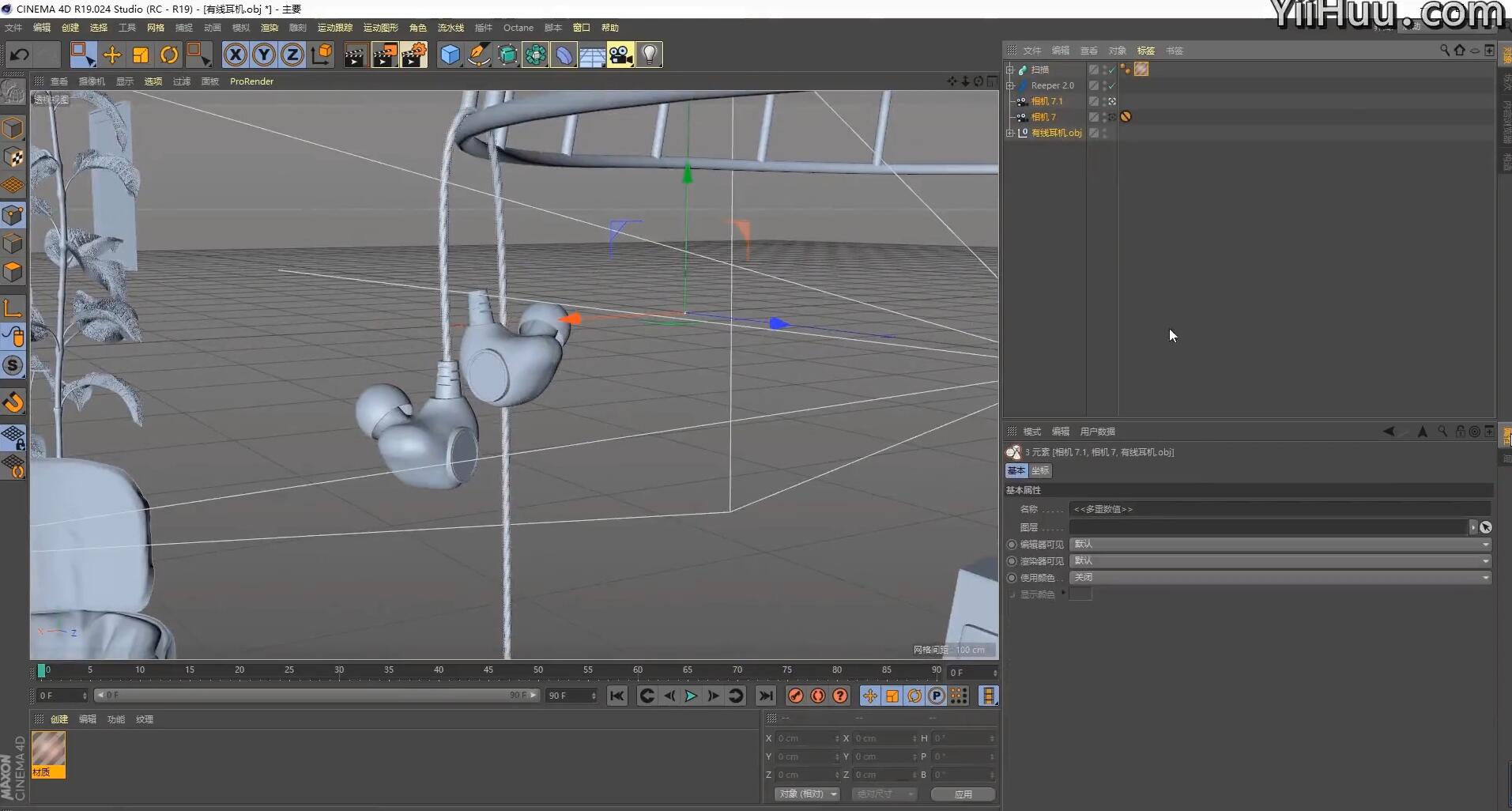Screen dimensions: 1512x811
Task: Toggle the 扫描 enable checkmark
Action: tap(1111, 70)
